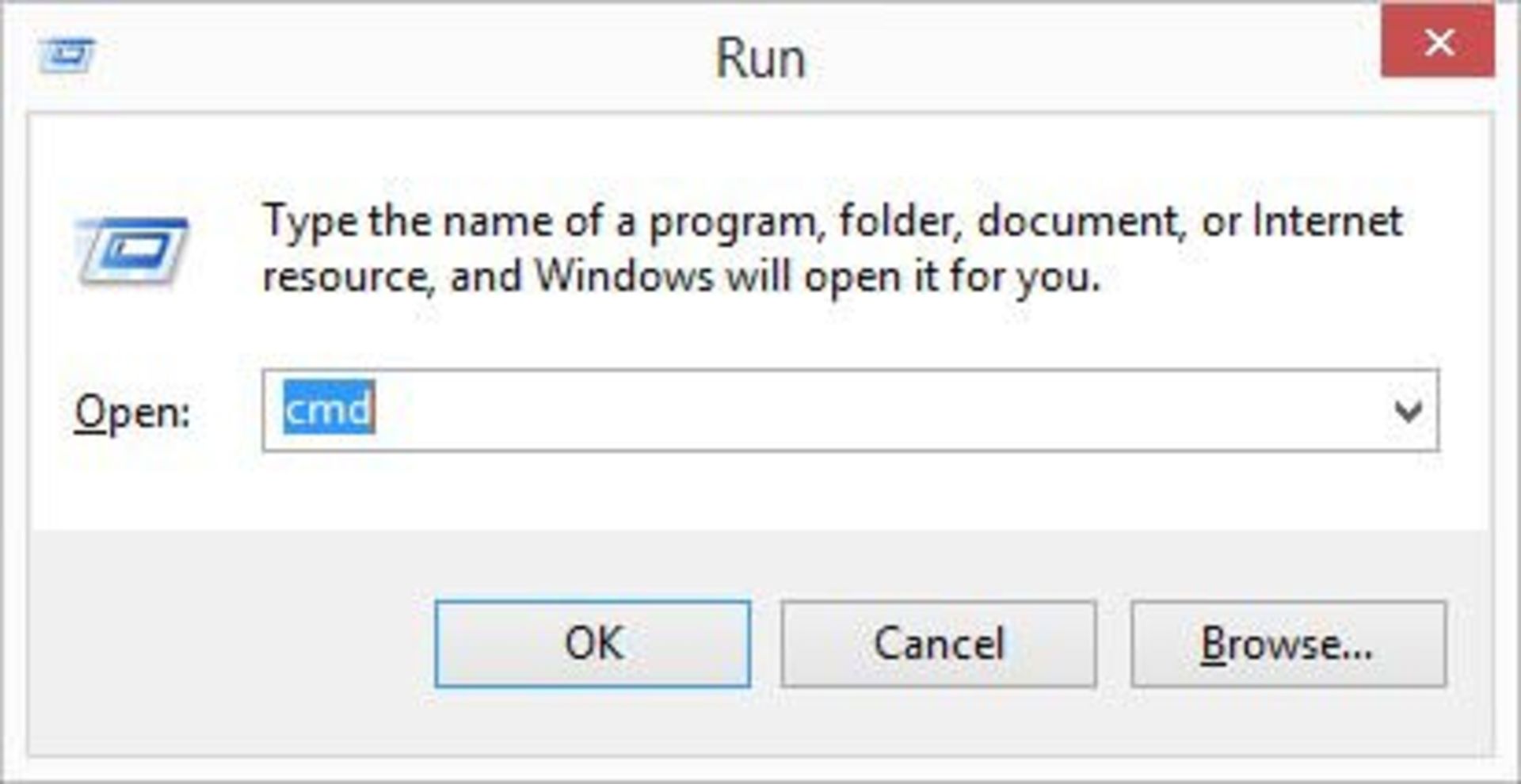Viewport: 1521px width, 784px height.
Task: Click the gray footer area left of OK
Action: coord(230,643)
